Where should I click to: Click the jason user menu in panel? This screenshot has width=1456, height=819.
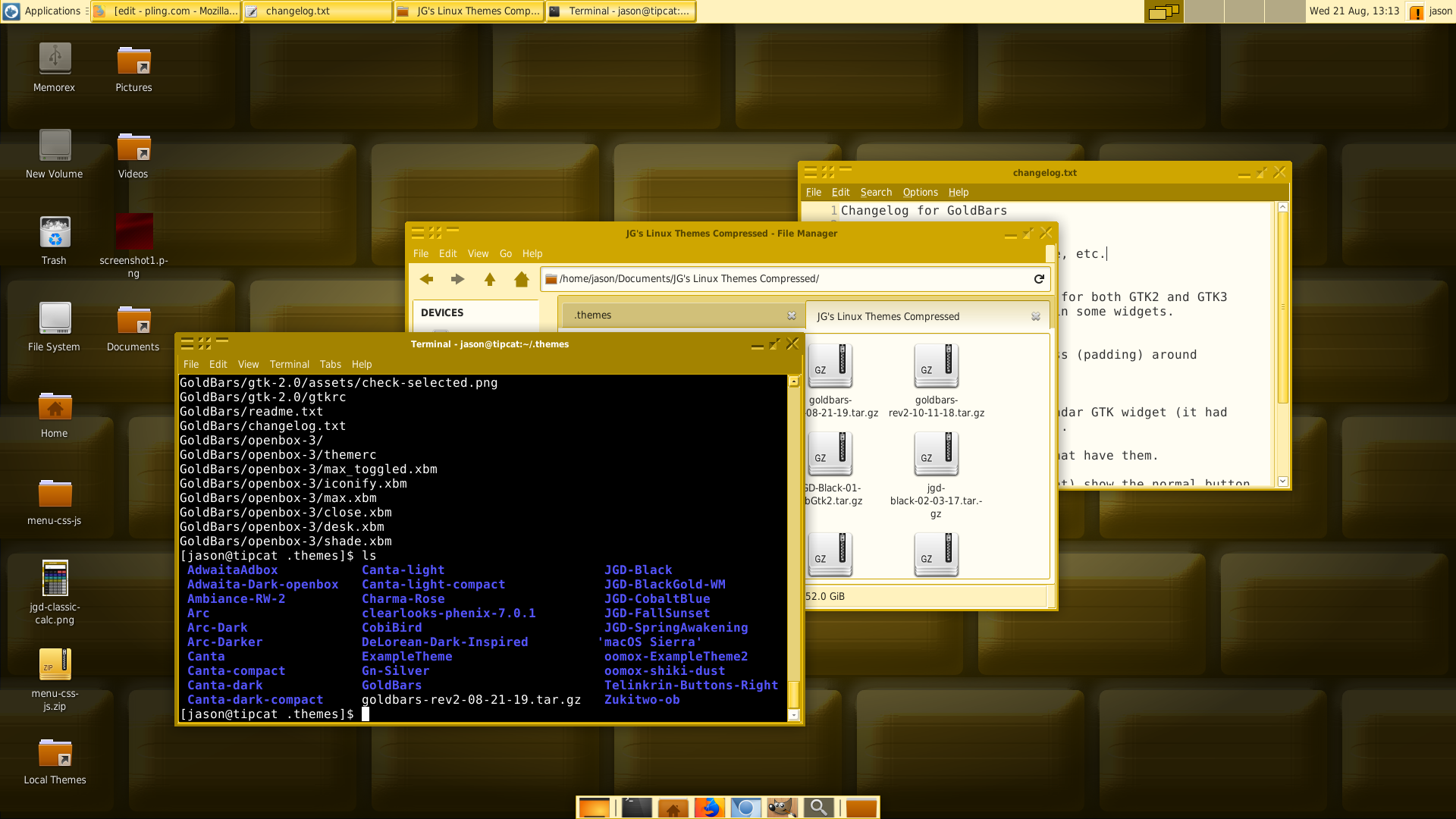point(1440,11)
